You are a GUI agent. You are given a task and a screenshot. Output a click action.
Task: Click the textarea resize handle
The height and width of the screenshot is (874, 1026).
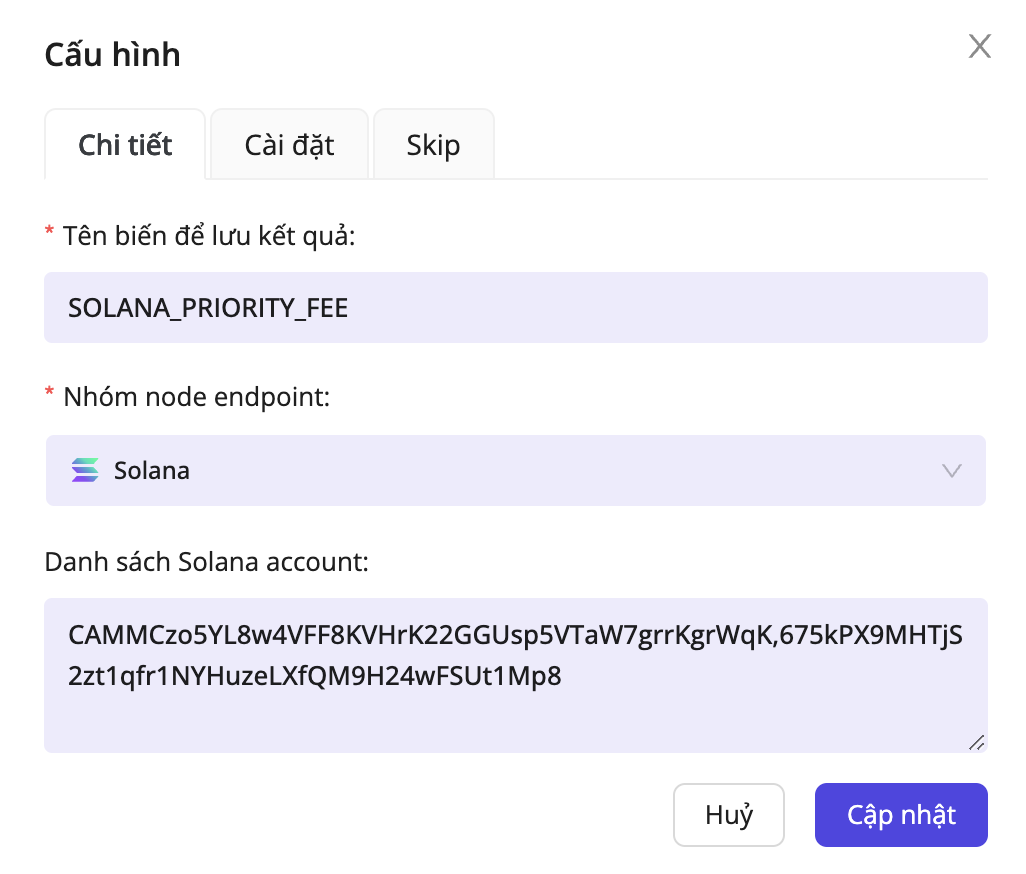pyautogui.click(x=977, y=742)
